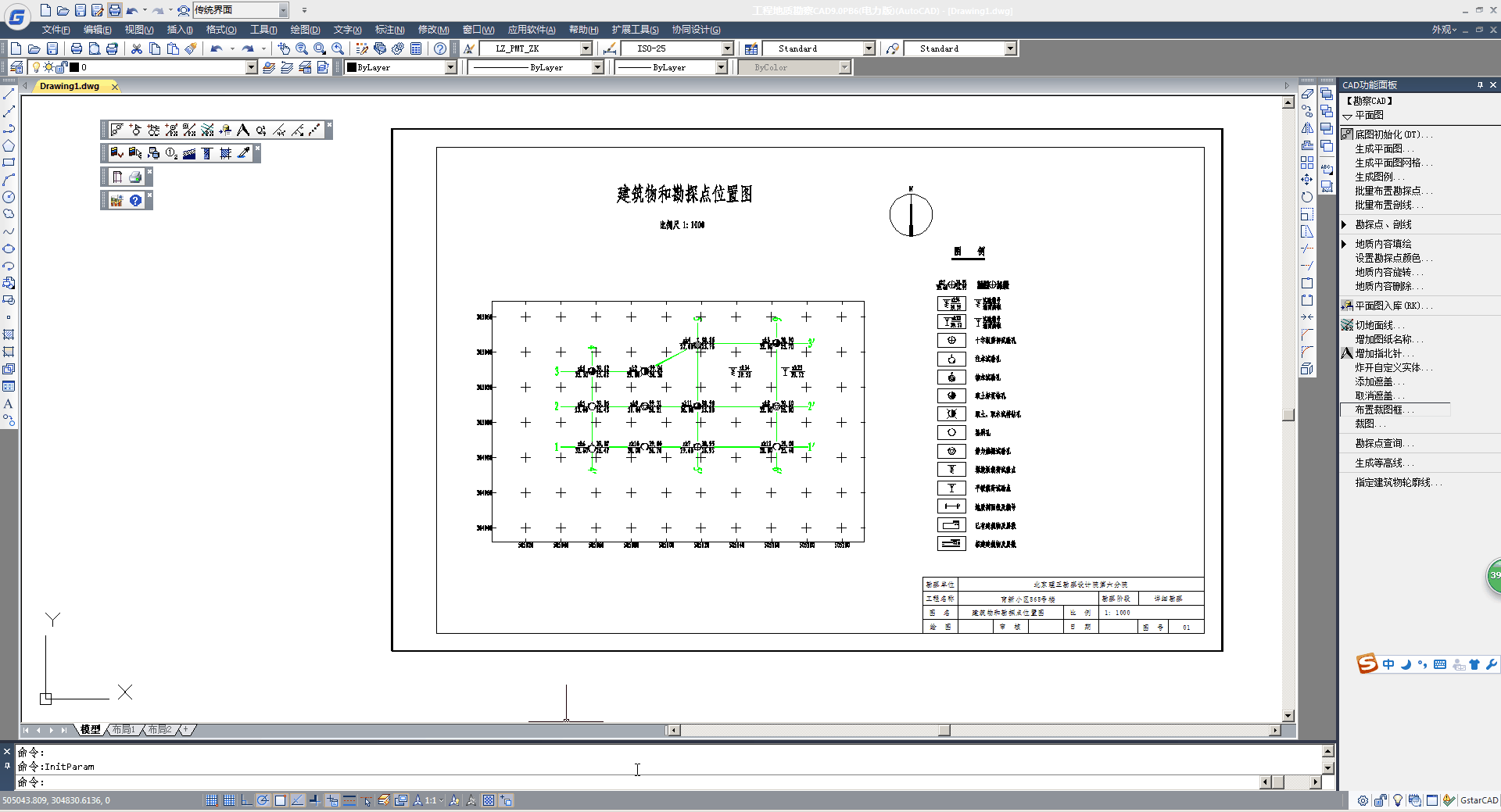Viewport: 1501px width, 812px height.
Task: Click the Pan (hand) tool icon
Action: point(284,48)
